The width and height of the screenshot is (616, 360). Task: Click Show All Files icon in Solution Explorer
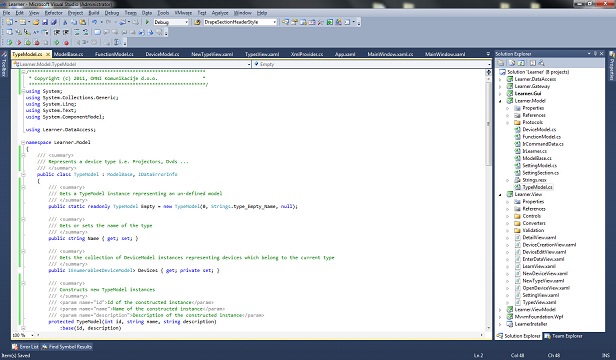coord(512,63)
